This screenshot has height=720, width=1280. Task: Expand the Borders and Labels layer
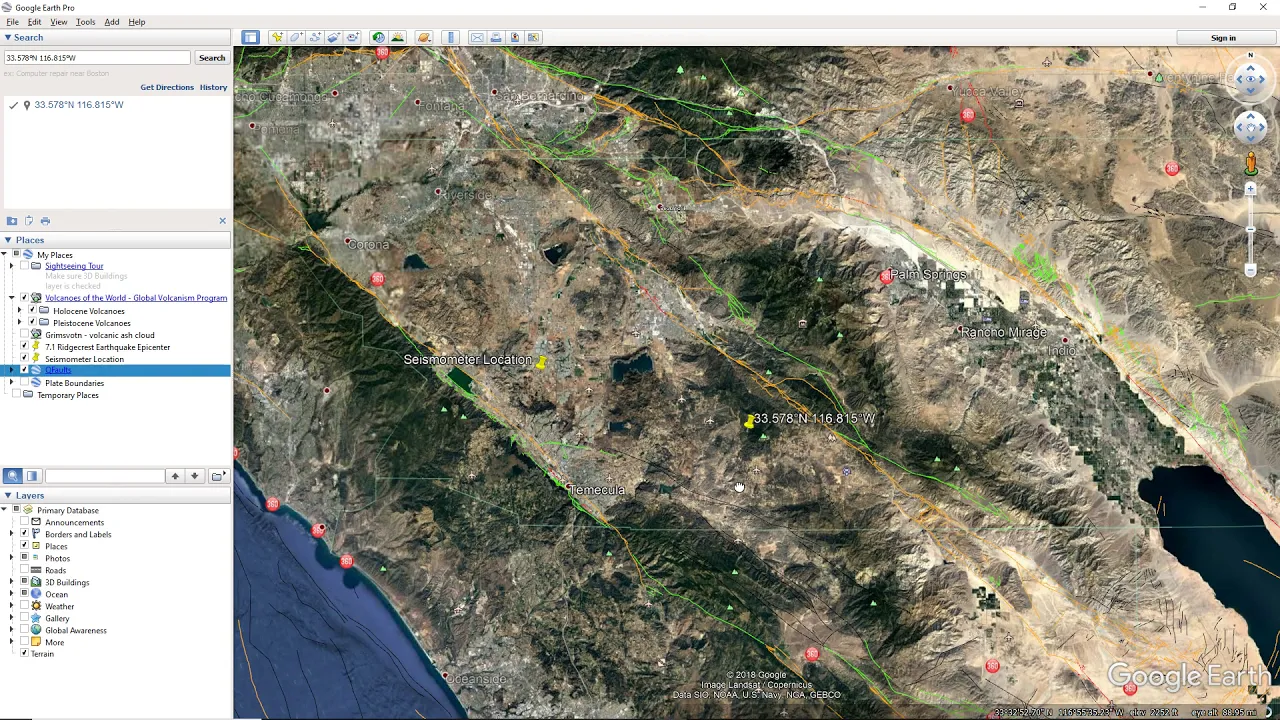click(x=12, y=534)
